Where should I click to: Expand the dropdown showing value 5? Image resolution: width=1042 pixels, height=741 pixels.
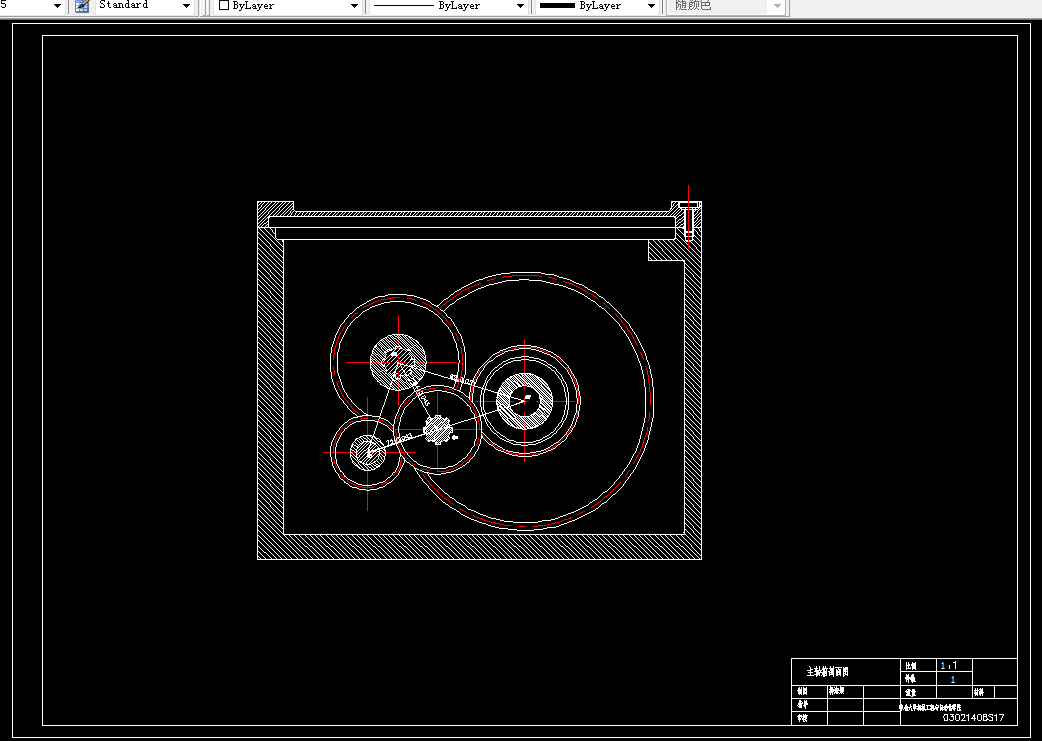click(57, 6)
